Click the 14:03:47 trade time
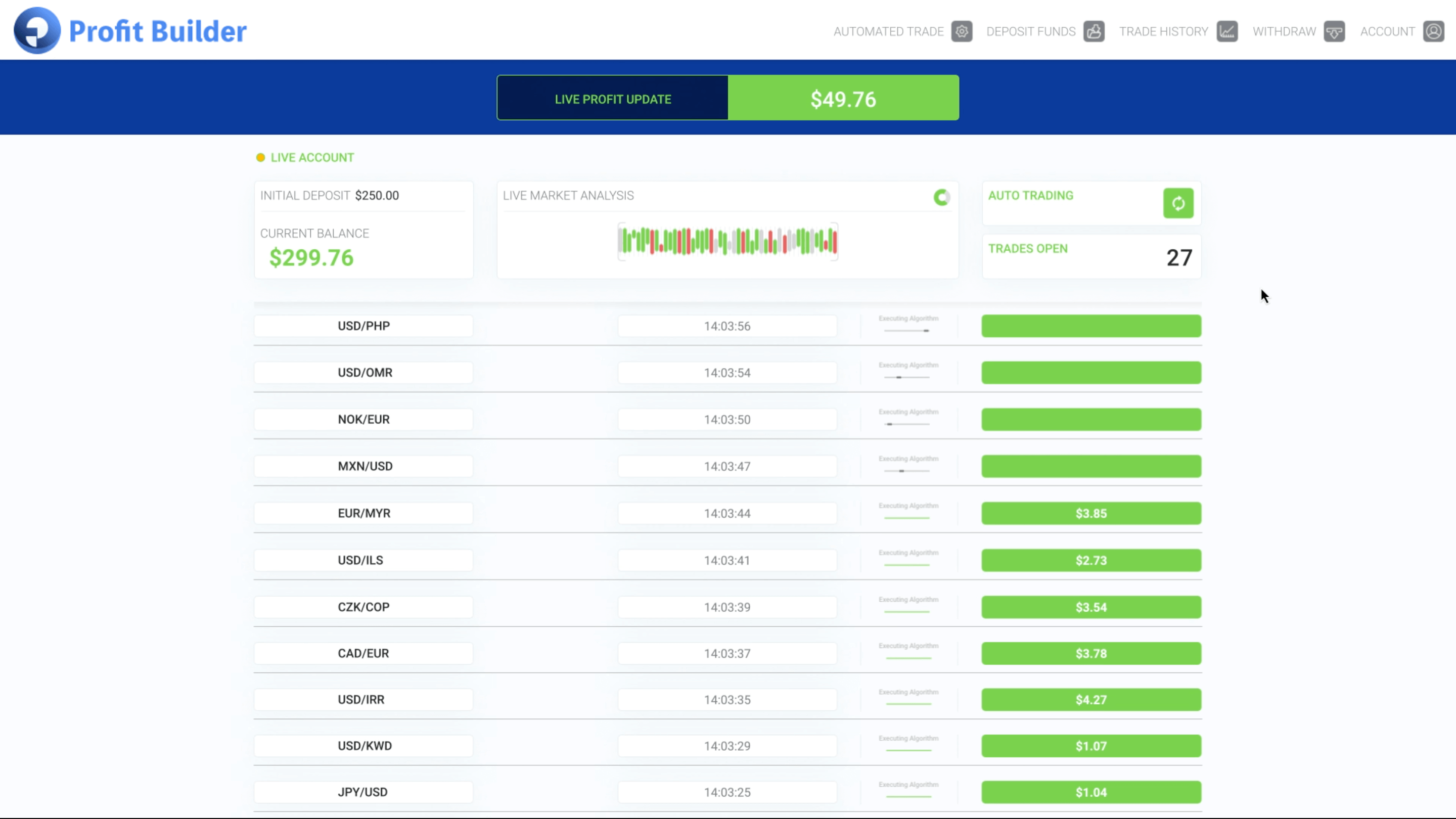Screen dimensions: 1456x819 (x=727, y=467)
